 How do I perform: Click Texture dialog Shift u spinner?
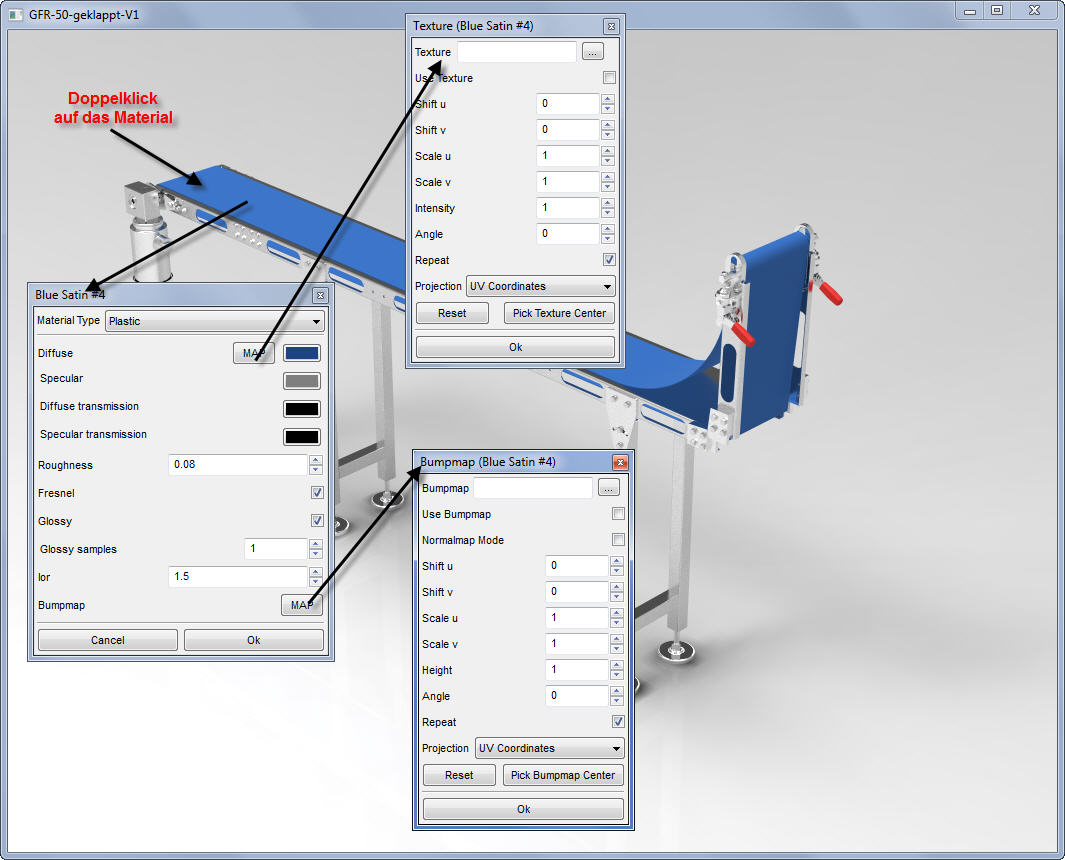tap(608, 104)
